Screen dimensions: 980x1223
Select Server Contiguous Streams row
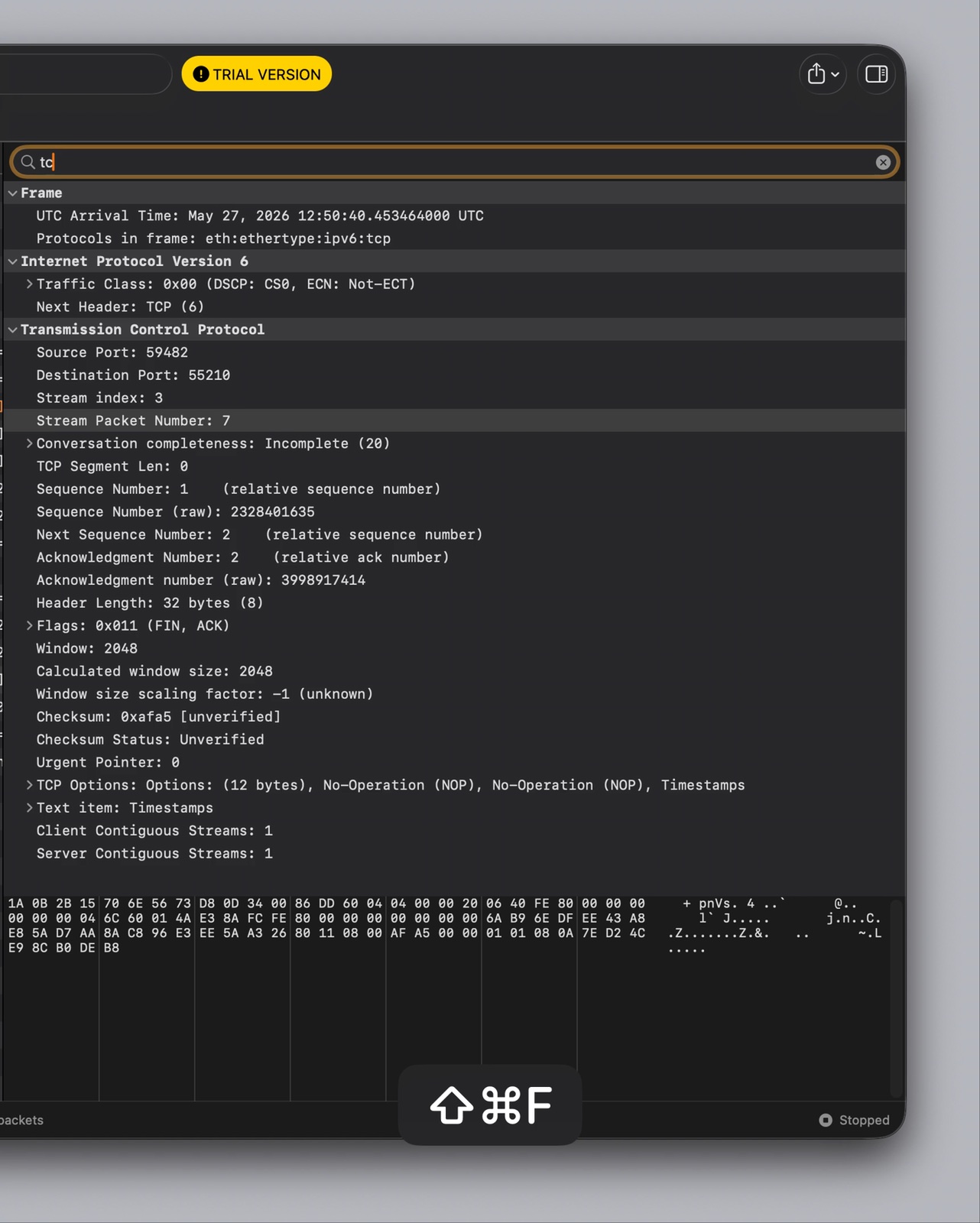(x=455, y=854)
